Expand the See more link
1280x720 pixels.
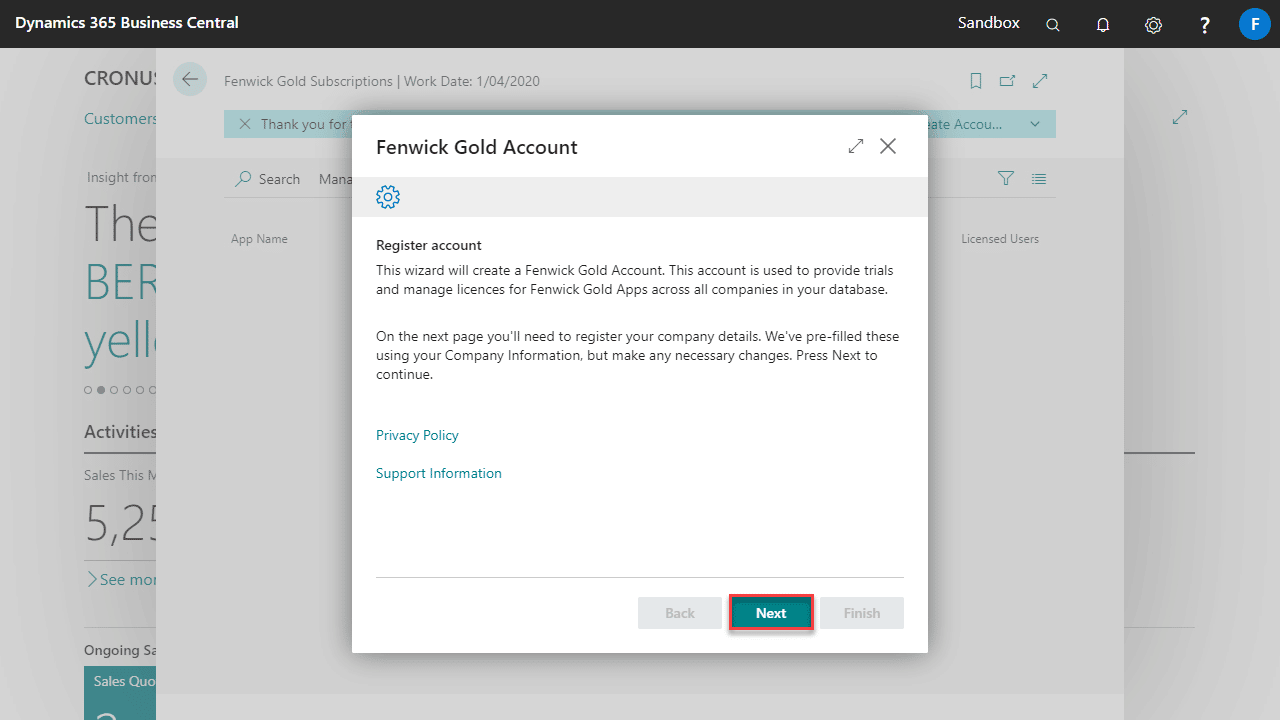(x=122, y=580)
